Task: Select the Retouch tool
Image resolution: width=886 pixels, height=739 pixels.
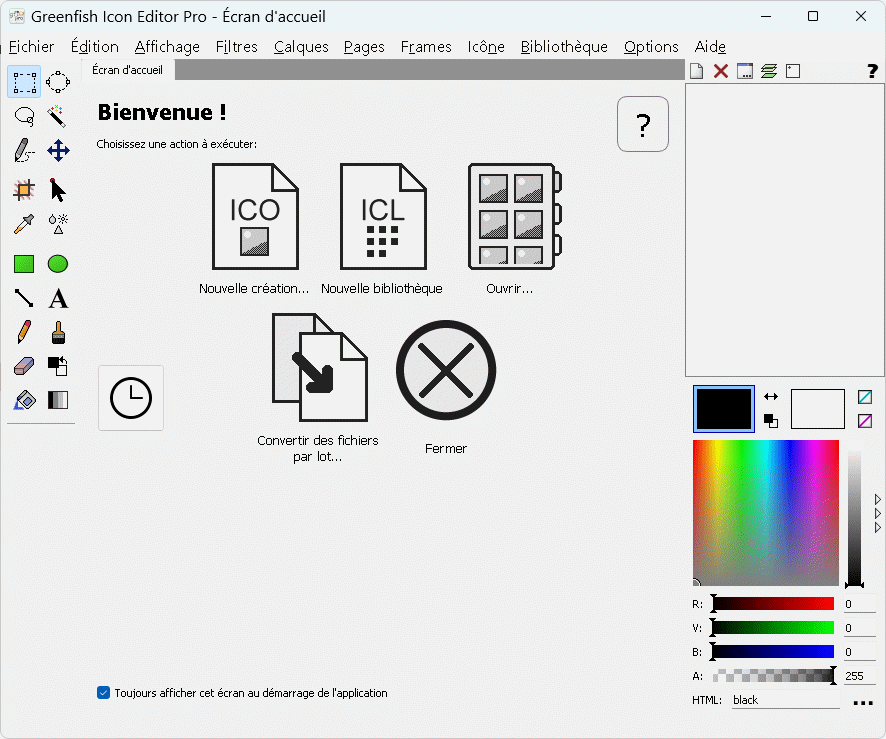Action: tap(58, 224)
